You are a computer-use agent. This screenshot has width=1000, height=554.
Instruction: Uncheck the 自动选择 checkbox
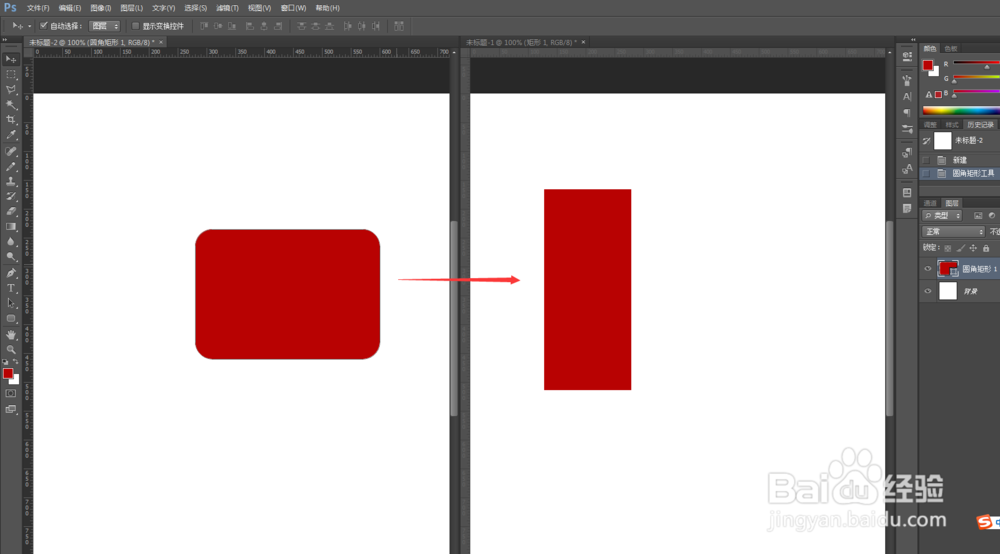click(43, 26)
